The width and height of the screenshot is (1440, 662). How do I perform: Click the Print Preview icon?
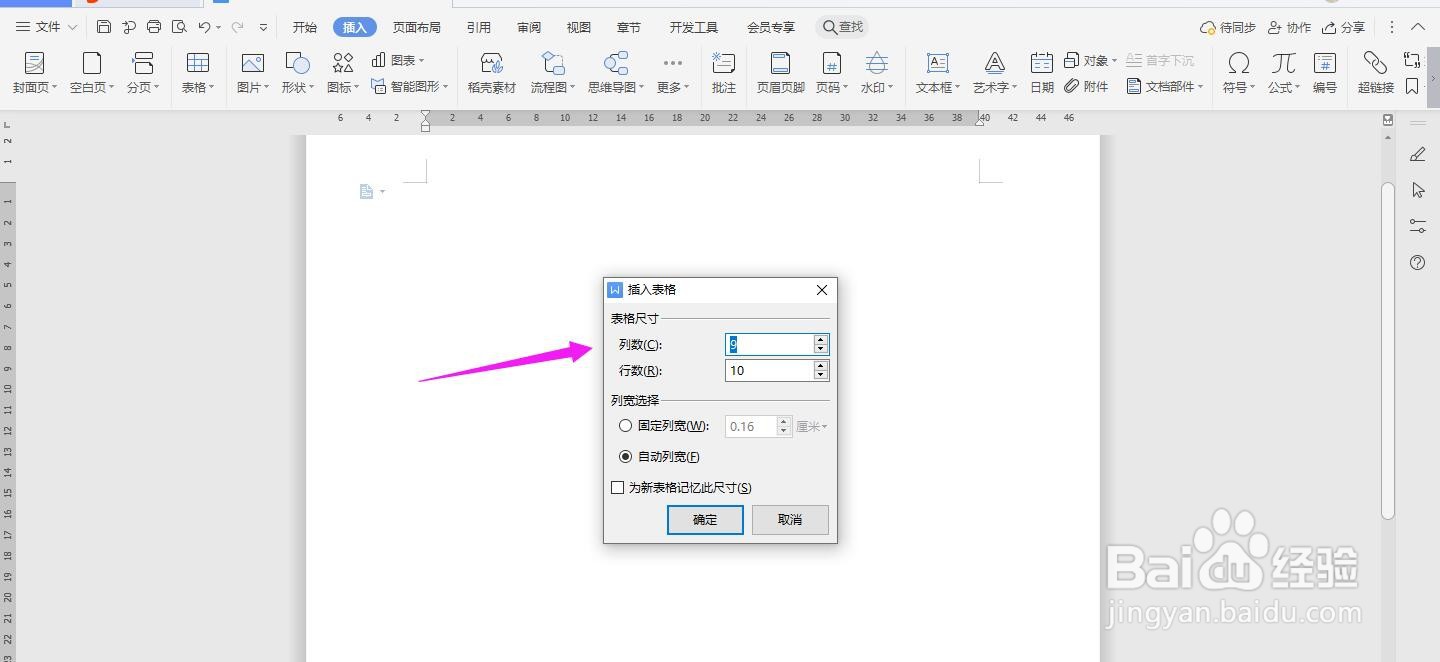(179, 27)
